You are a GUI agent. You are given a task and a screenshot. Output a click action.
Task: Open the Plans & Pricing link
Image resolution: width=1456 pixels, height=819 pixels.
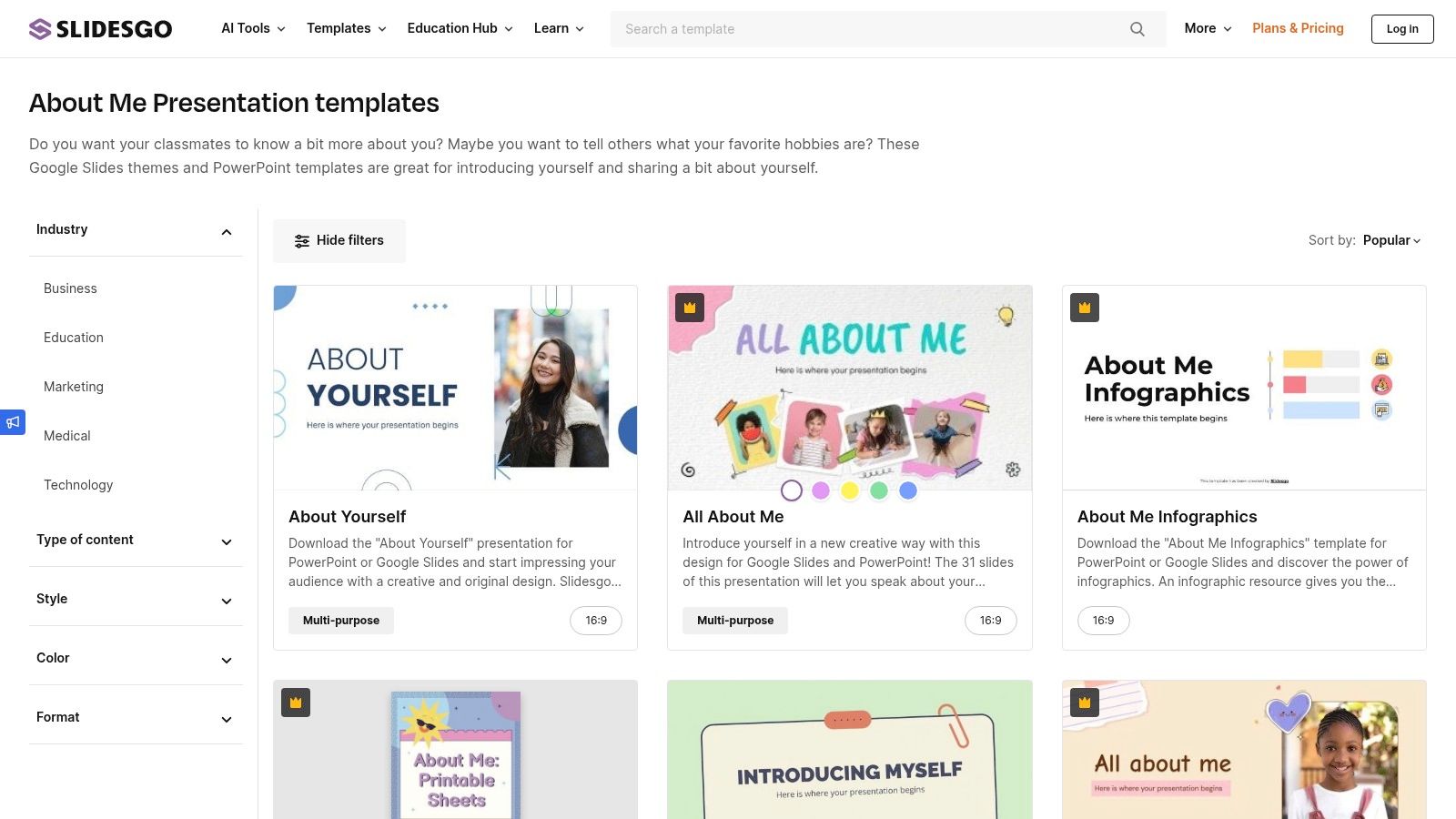coord(1298,28)
